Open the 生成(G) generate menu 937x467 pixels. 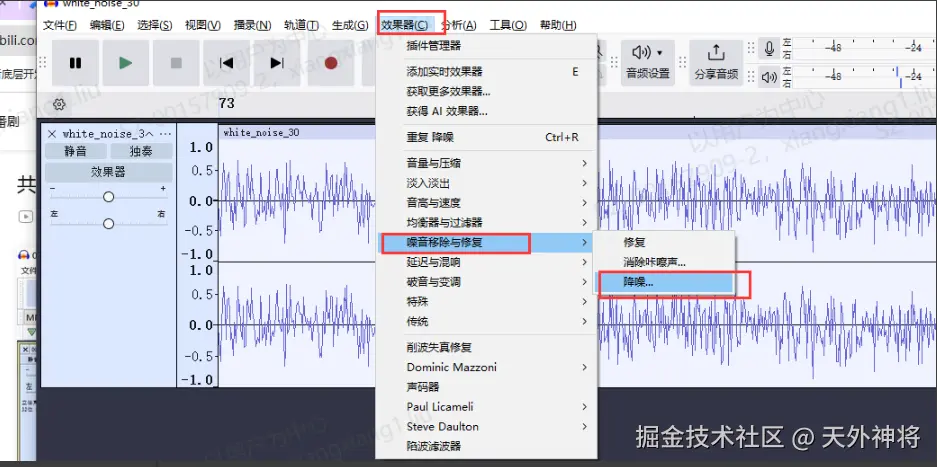click(350, 25)
